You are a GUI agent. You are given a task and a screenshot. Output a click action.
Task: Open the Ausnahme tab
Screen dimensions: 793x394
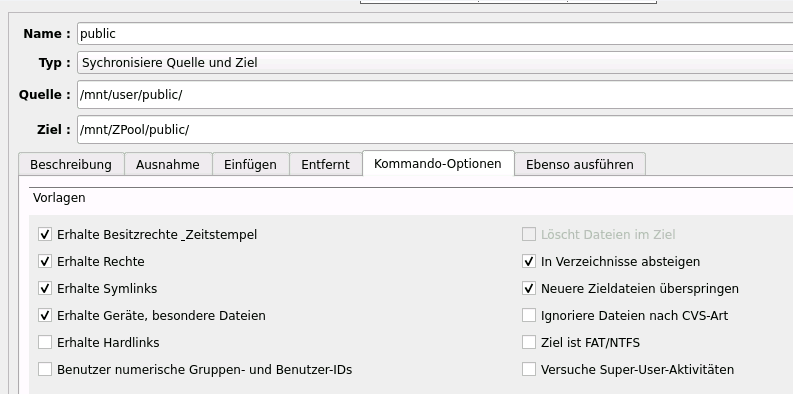click(168, 164)
